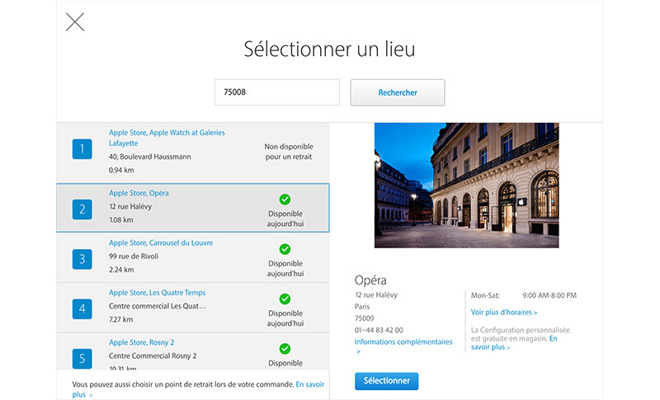Click the 'Centre Commercial Rosny 2' text
The height and width of the screenshot is (400, 660).
[152, 356]
